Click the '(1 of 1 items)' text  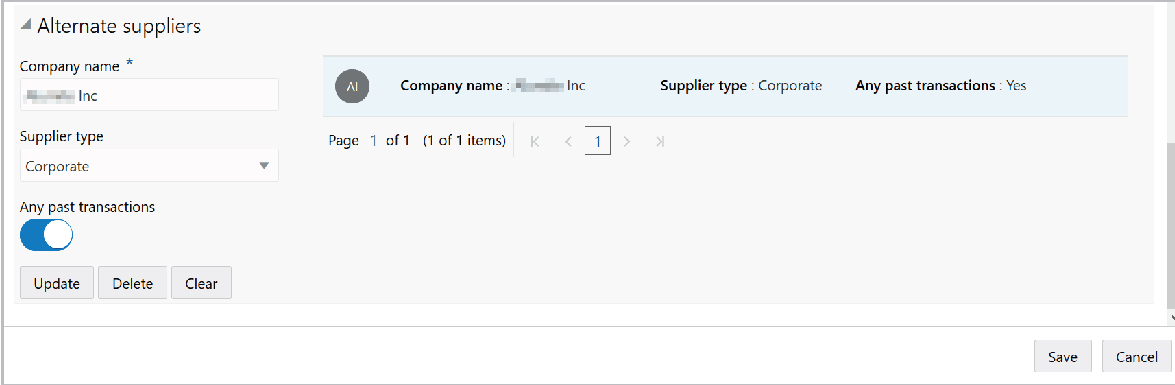[464, 140]
